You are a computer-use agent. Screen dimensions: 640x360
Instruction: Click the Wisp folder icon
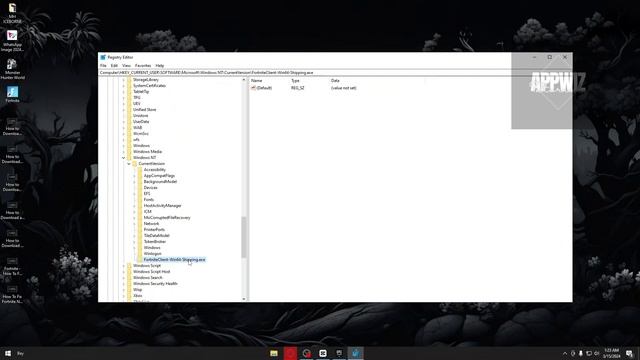(129, 290)
